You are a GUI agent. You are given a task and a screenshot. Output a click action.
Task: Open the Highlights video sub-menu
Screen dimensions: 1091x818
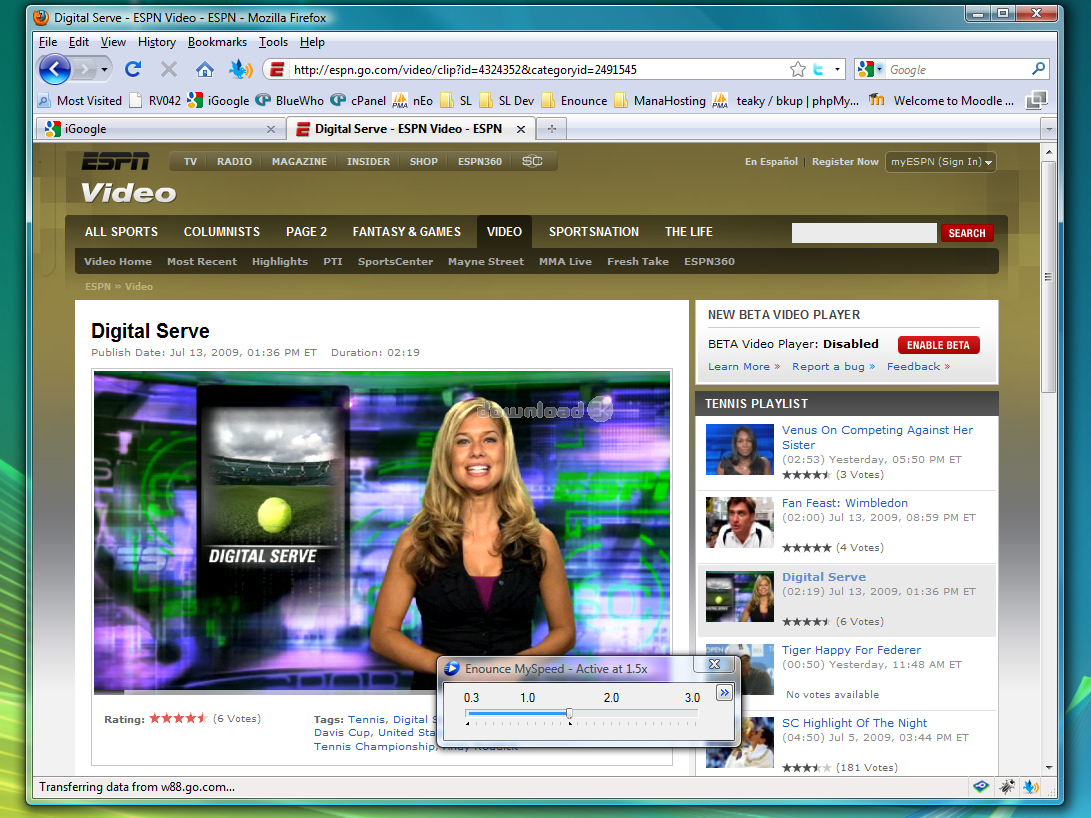point(280,262)
